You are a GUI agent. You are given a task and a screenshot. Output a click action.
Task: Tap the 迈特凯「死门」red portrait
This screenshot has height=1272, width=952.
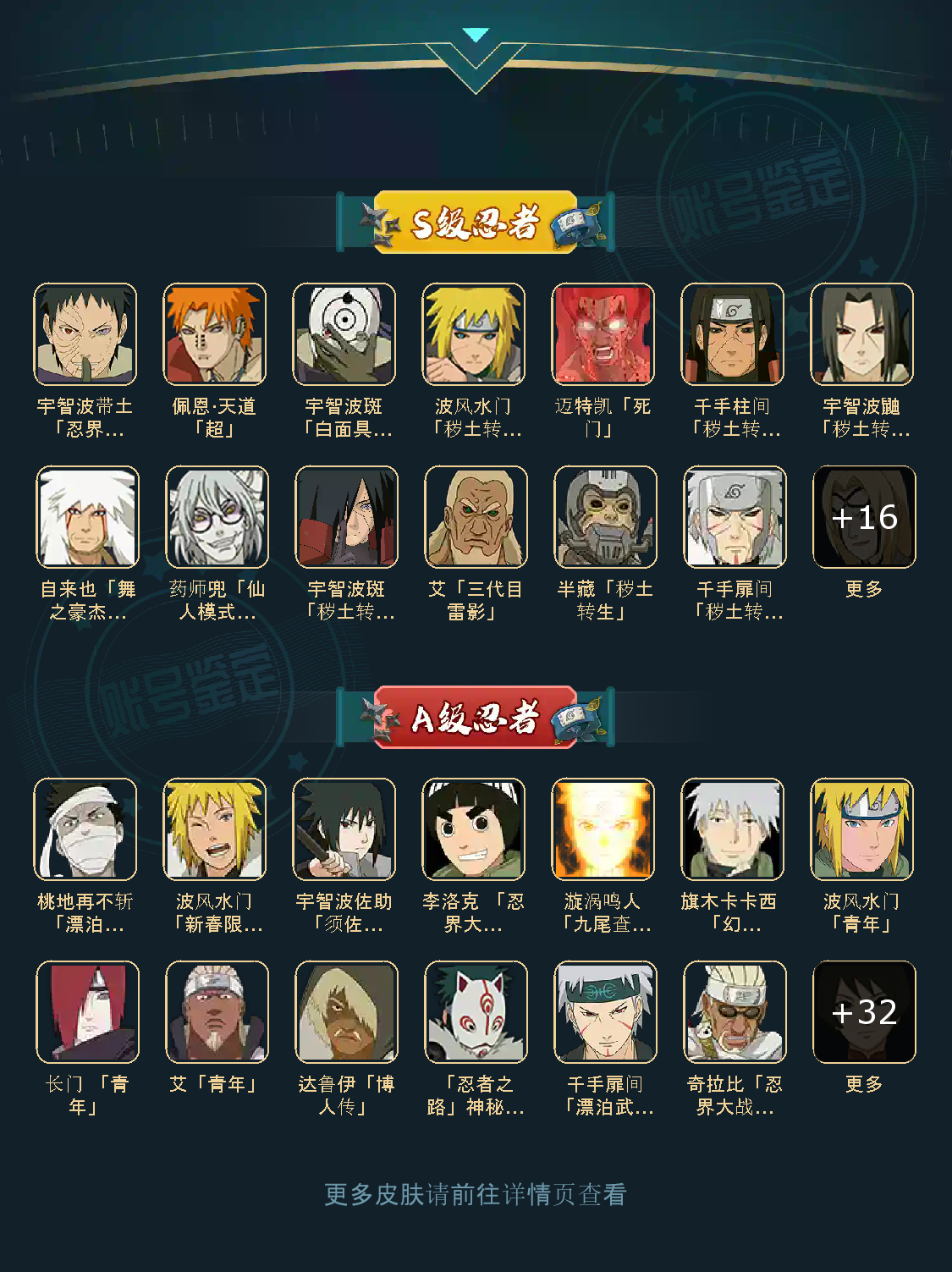tap(603, 334)
